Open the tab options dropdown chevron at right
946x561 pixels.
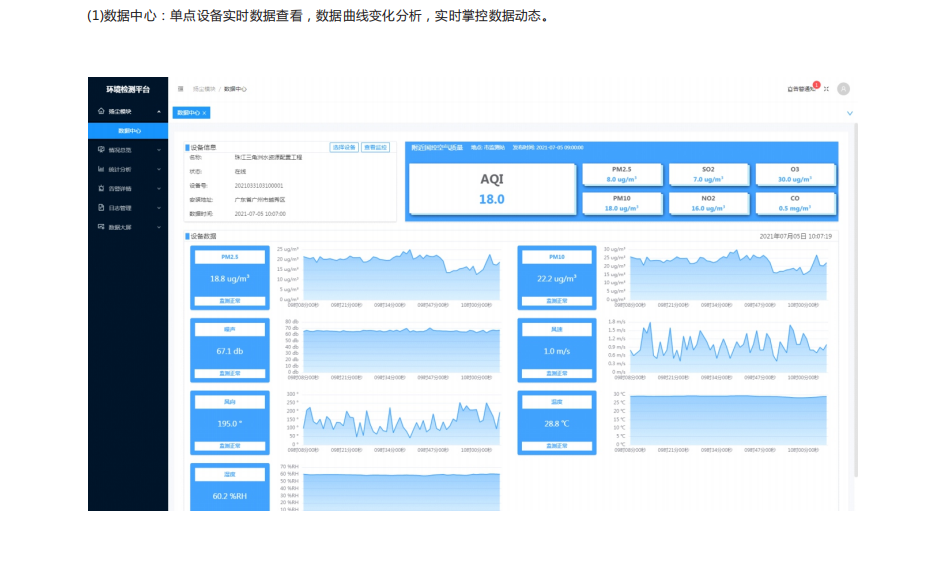click(x=849, y=113)
